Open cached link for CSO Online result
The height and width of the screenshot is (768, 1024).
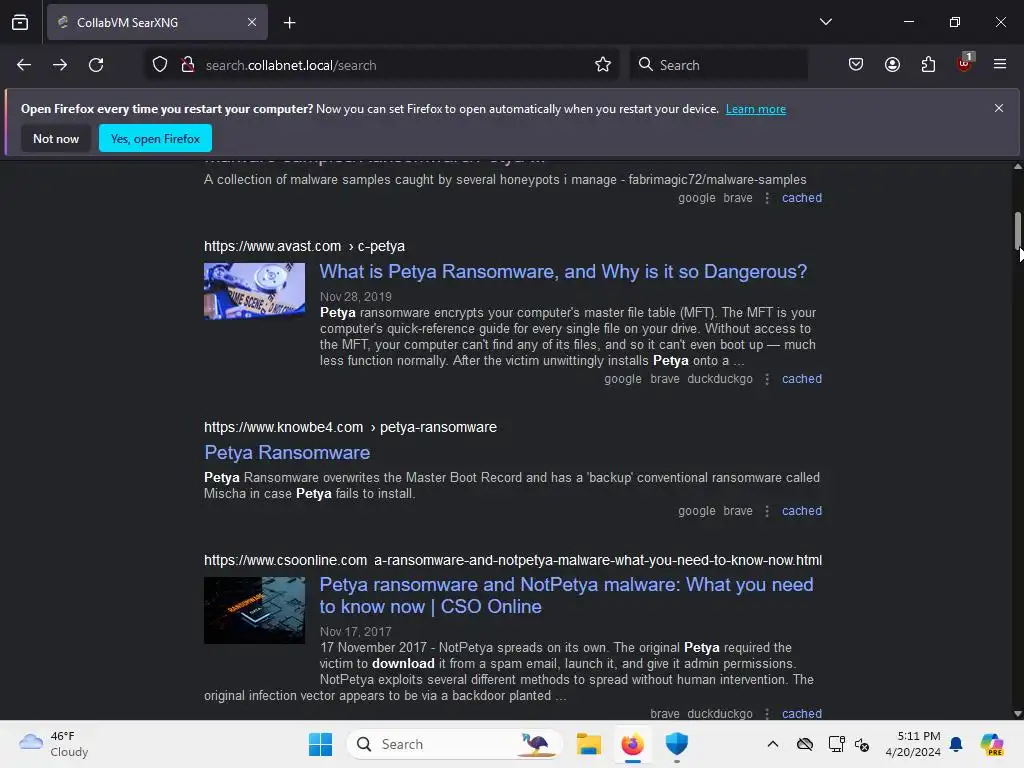coord(802,714)
